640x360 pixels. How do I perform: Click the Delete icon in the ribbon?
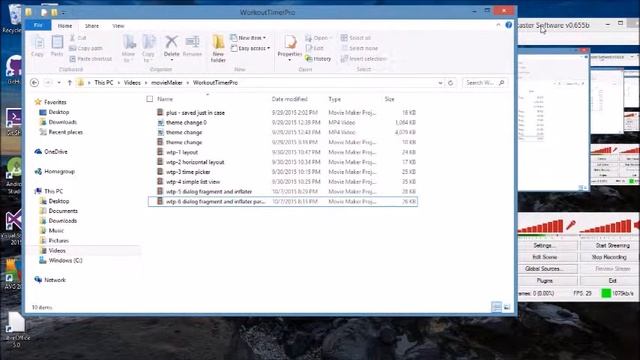171,45
